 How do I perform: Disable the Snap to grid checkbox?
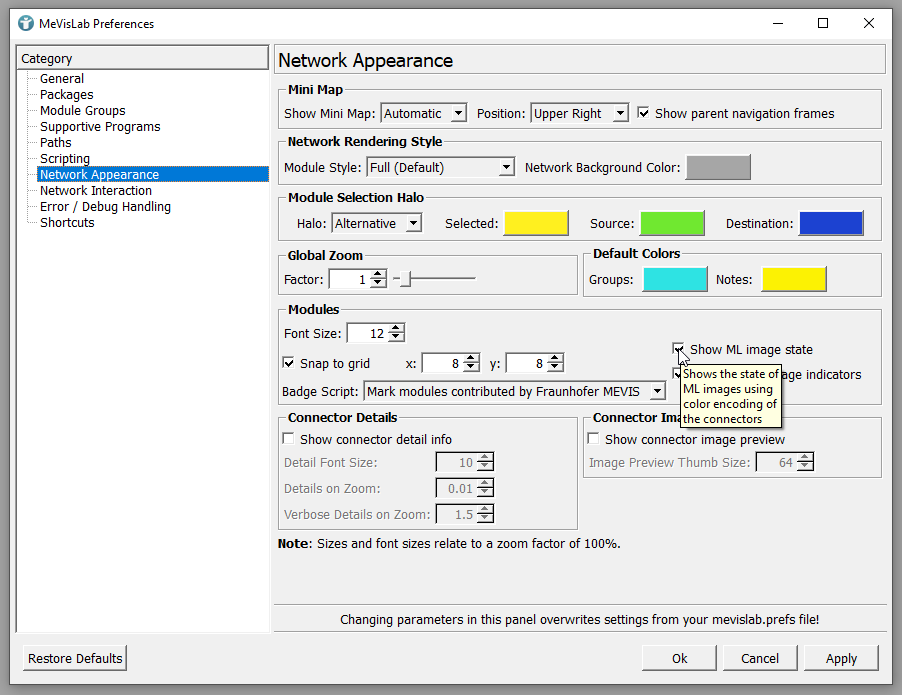289,364
